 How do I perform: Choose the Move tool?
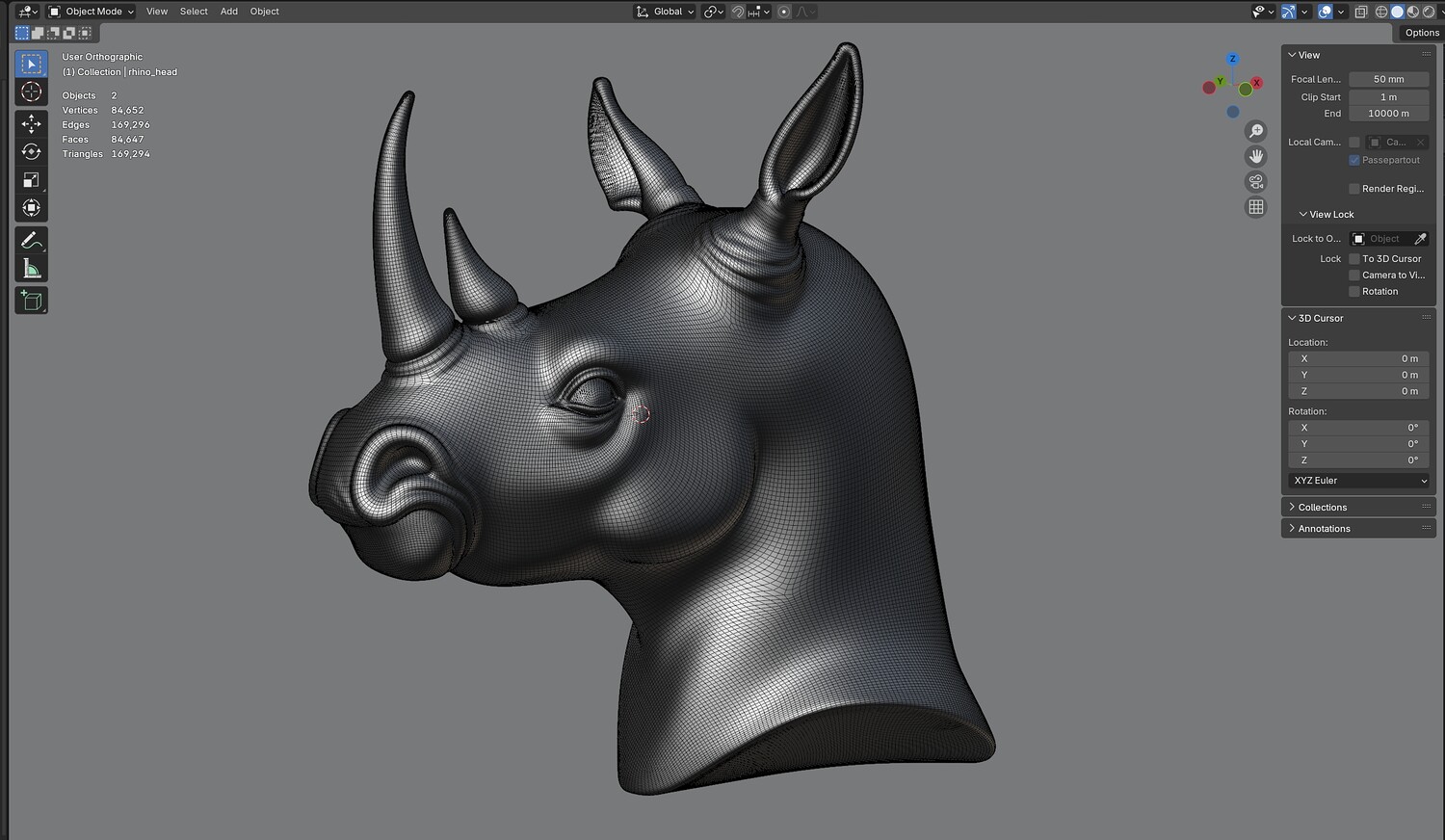[32, 123]
